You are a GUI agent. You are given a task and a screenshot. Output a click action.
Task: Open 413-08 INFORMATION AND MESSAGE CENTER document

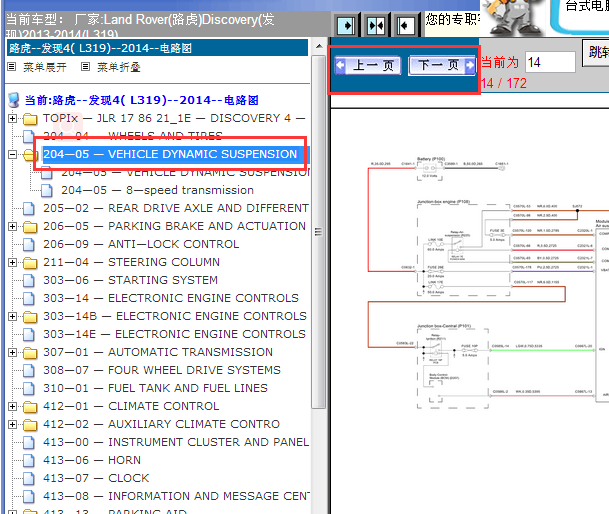coord(176,496)
